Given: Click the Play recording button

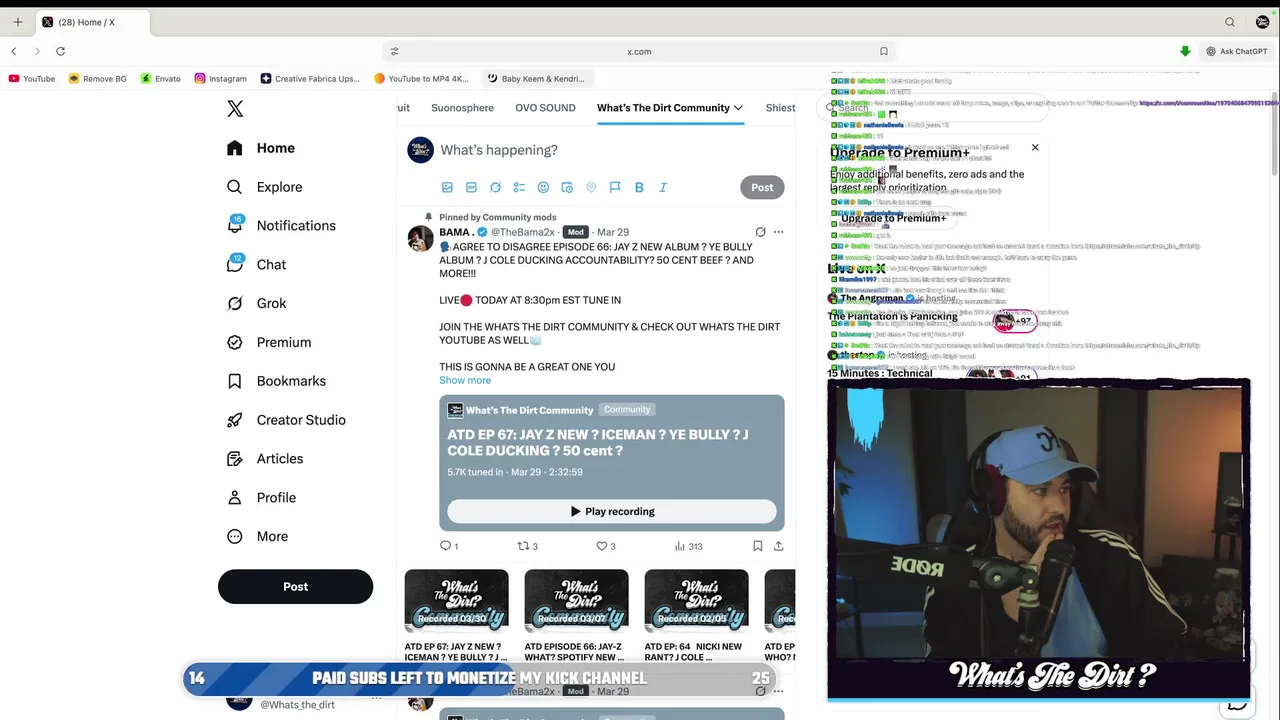Looking at the screenshot, I should tap(612, 511).
